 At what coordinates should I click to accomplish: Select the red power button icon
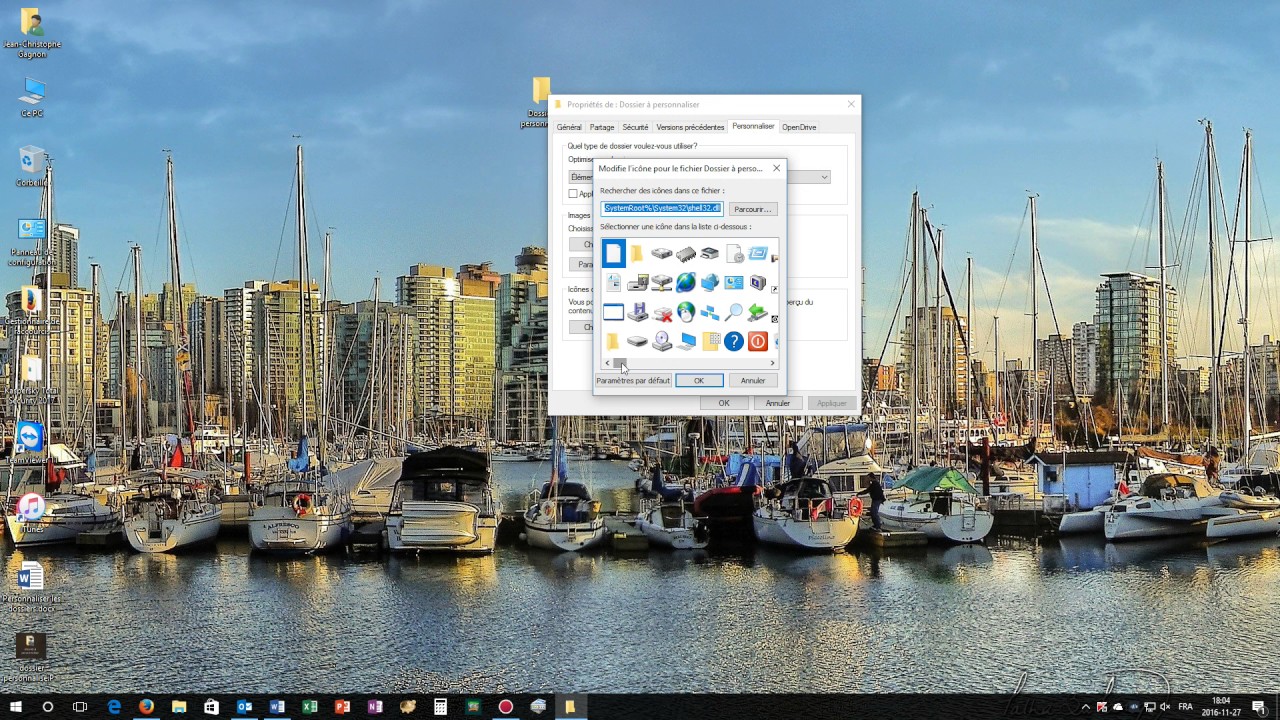tap(758, 342)
